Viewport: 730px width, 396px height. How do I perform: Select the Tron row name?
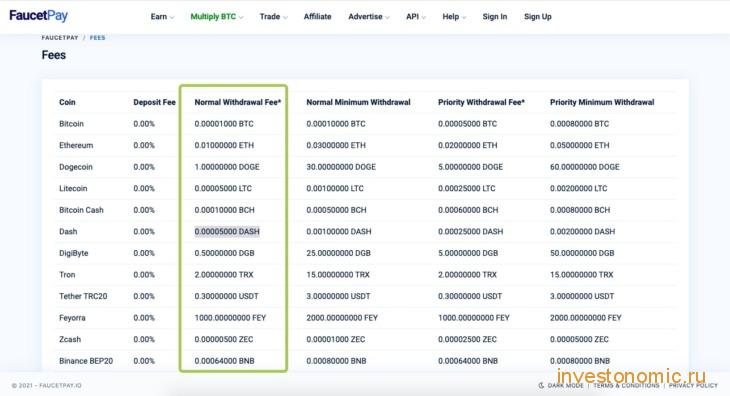tap(67, 275)
